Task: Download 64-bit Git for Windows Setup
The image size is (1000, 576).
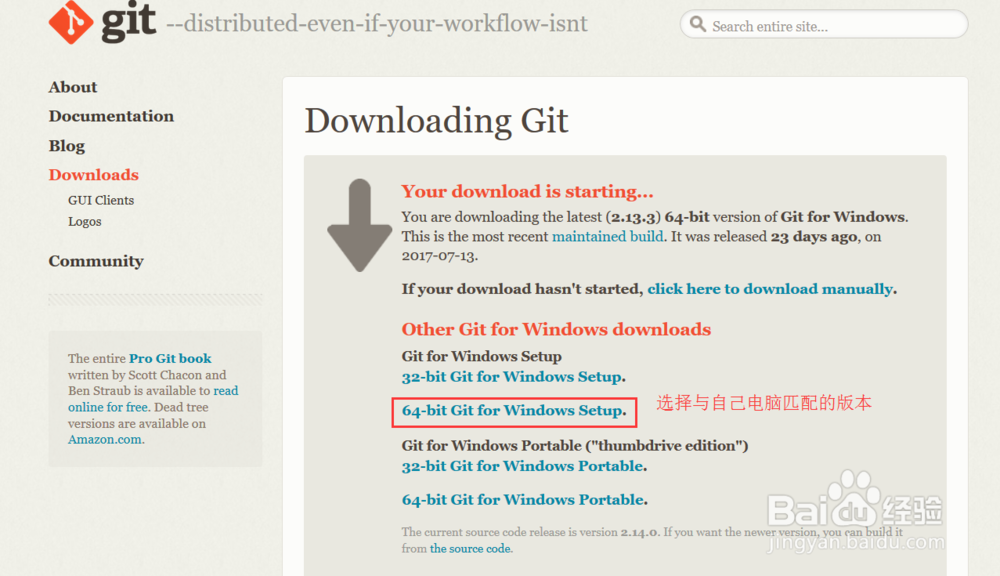Action: (x=512, y=411)
